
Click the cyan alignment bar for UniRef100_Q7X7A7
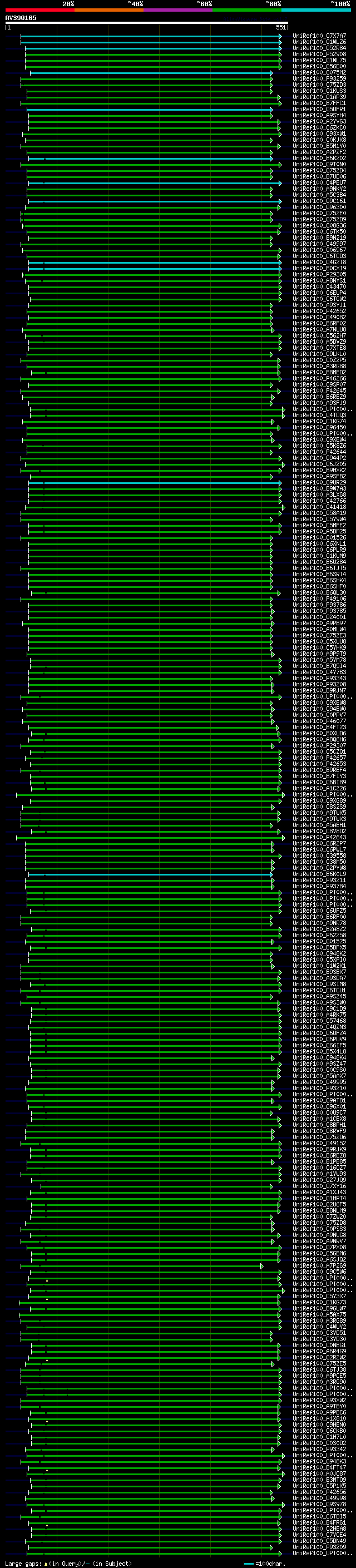(151, 36)
